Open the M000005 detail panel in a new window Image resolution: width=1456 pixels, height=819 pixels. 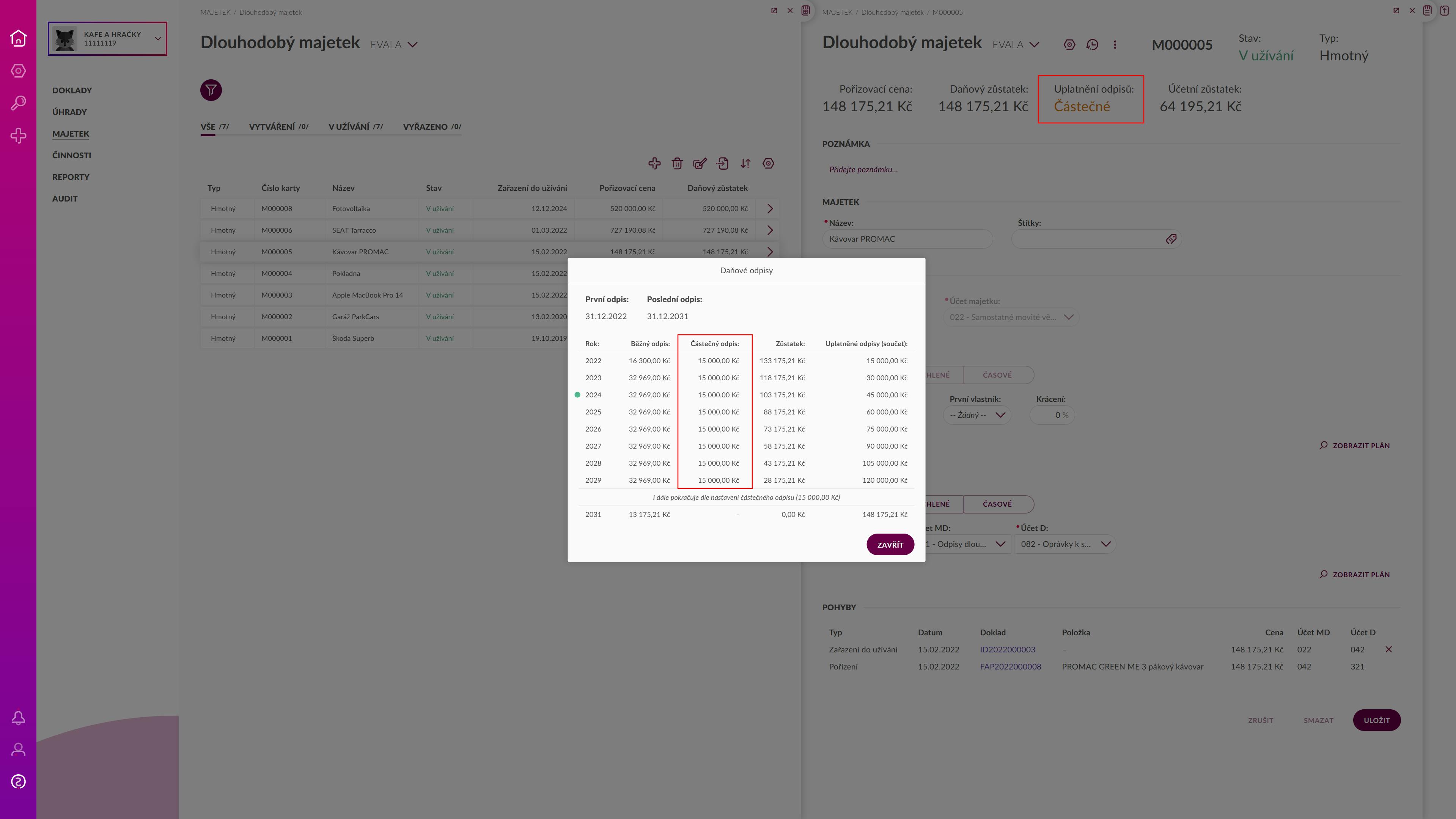(1396, 11)
